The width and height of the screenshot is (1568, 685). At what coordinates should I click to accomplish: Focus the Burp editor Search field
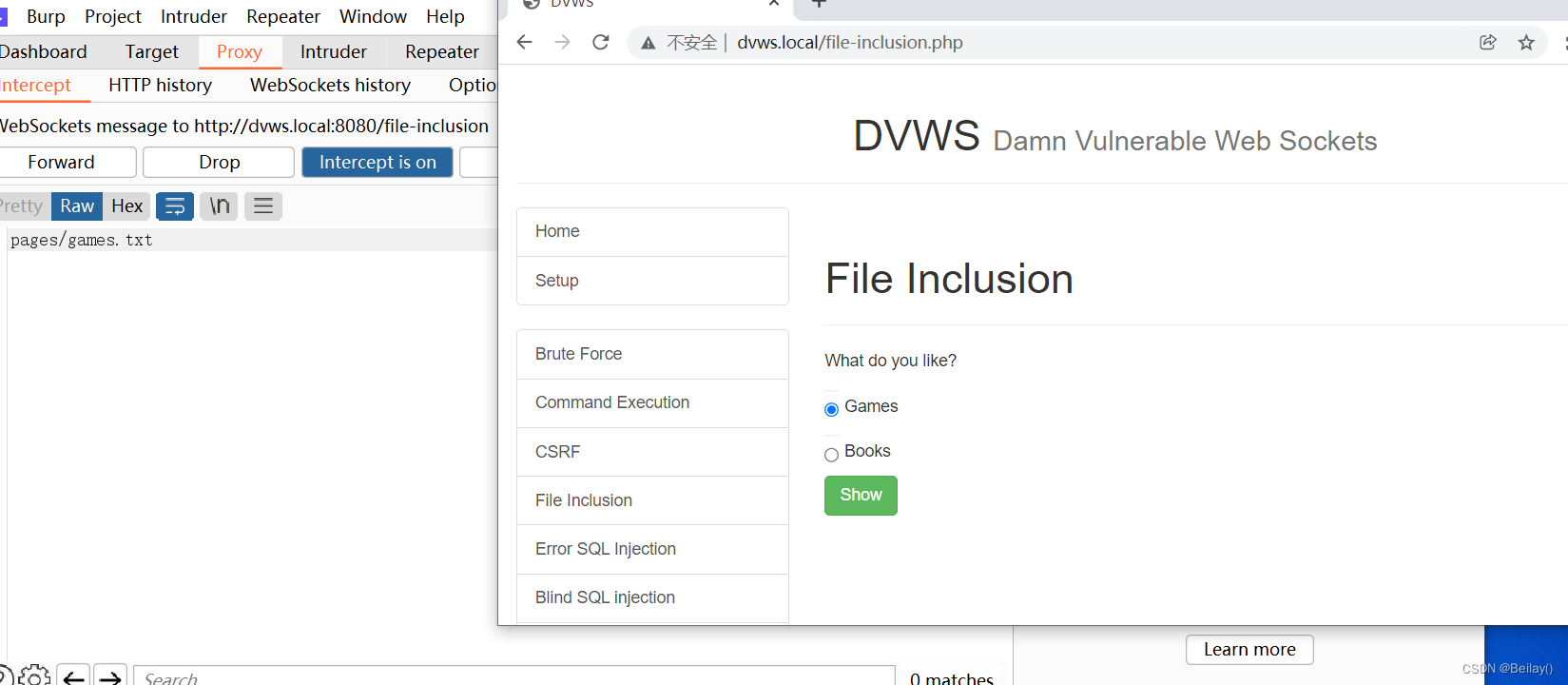(514, 676)
